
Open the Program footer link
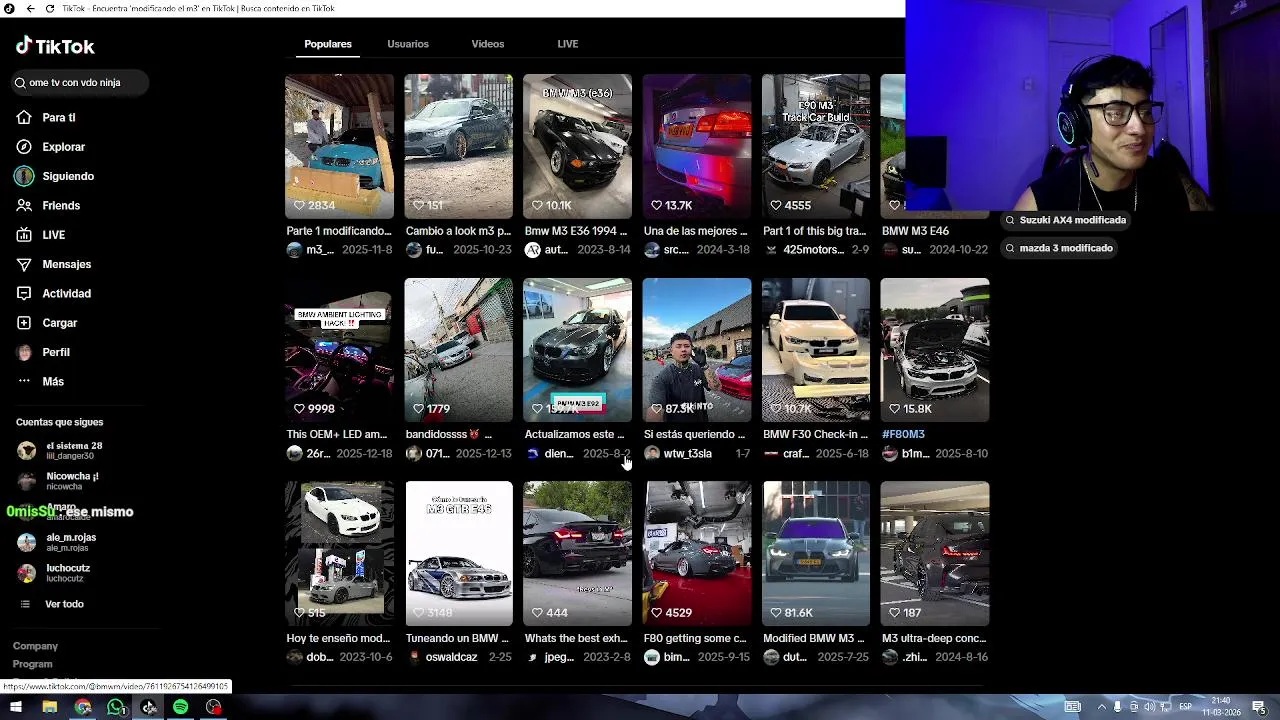coord(33,664)
